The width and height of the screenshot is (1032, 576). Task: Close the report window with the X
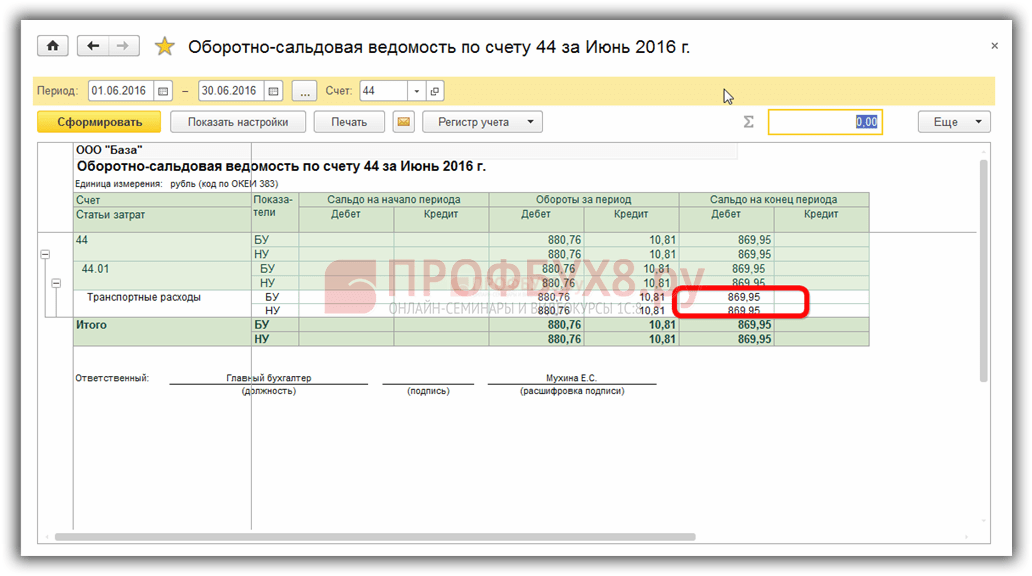(994, 46)
